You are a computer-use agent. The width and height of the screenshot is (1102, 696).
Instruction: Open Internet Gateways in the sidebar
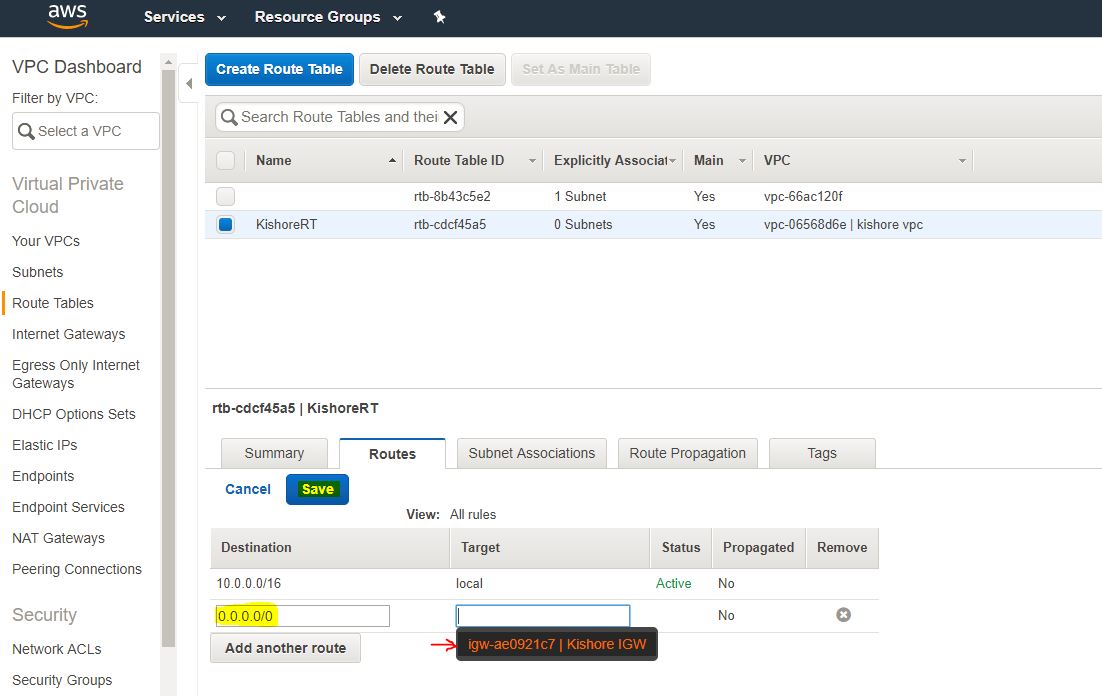(x=68, y=334)
